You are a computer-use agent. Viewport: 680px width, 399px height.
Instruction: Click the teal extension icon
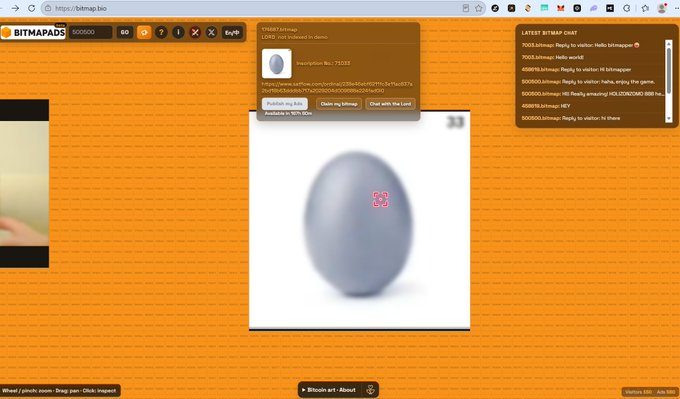[x=544, y=8]
